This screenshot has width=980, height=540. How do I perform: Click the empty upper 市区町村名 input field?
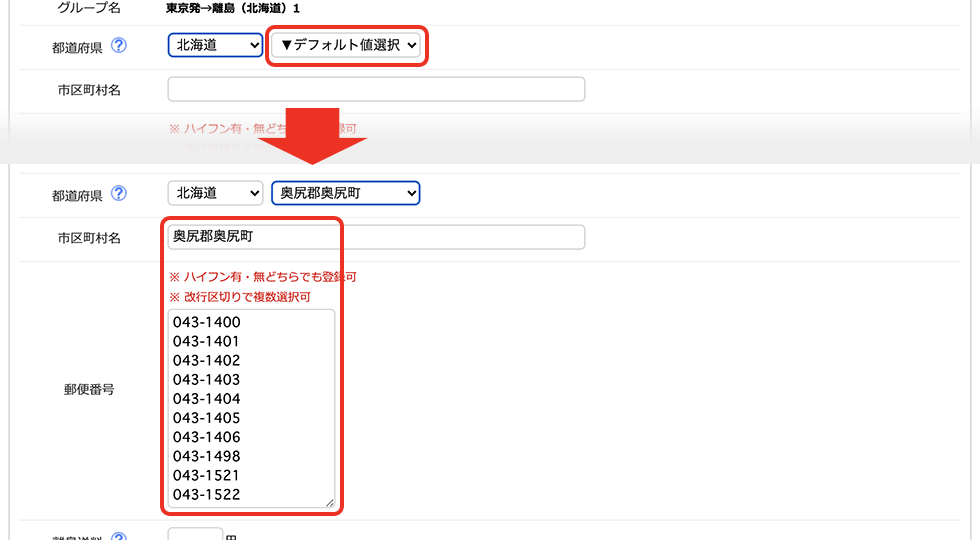(x=376, y=89)
